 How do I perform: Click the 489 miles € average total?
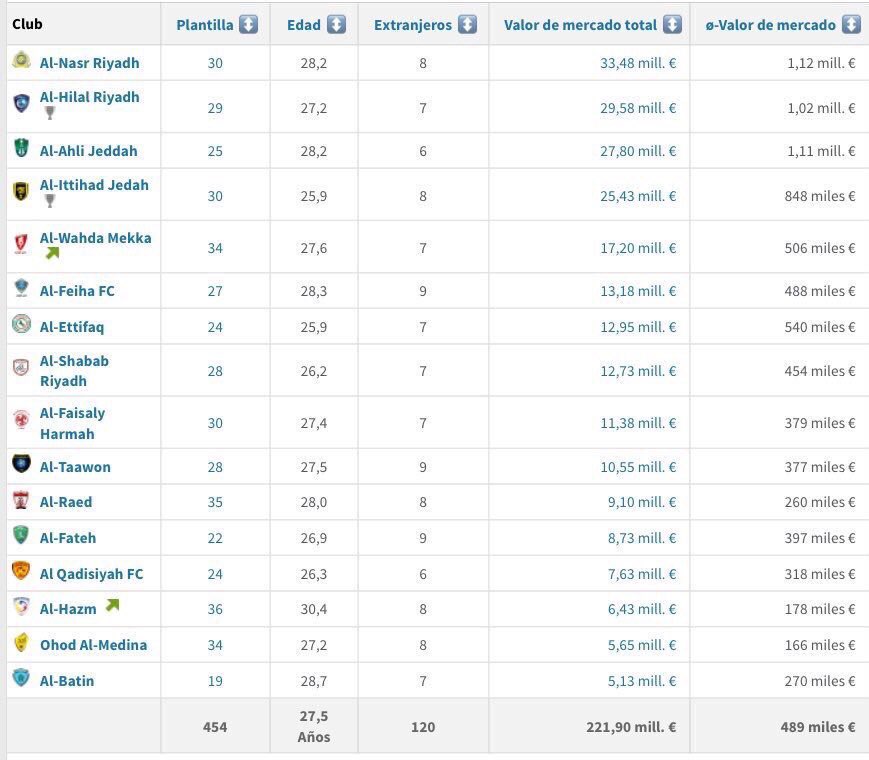point(818,727)
